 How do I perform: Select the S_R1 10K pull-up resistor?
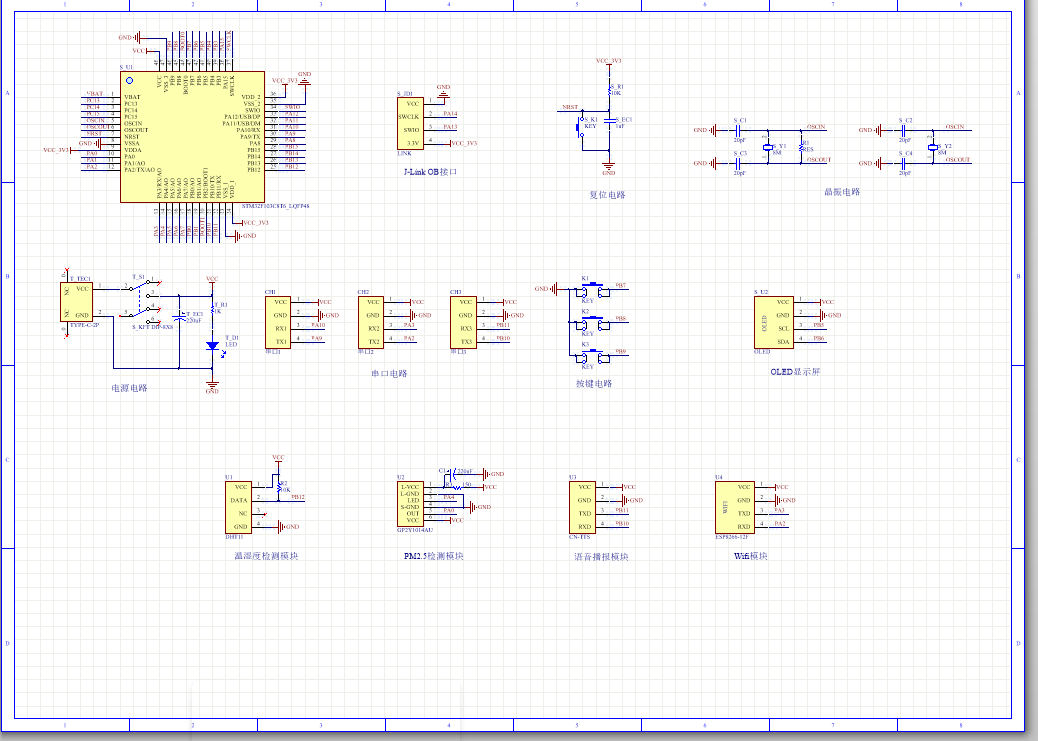(x=610, y=92)
